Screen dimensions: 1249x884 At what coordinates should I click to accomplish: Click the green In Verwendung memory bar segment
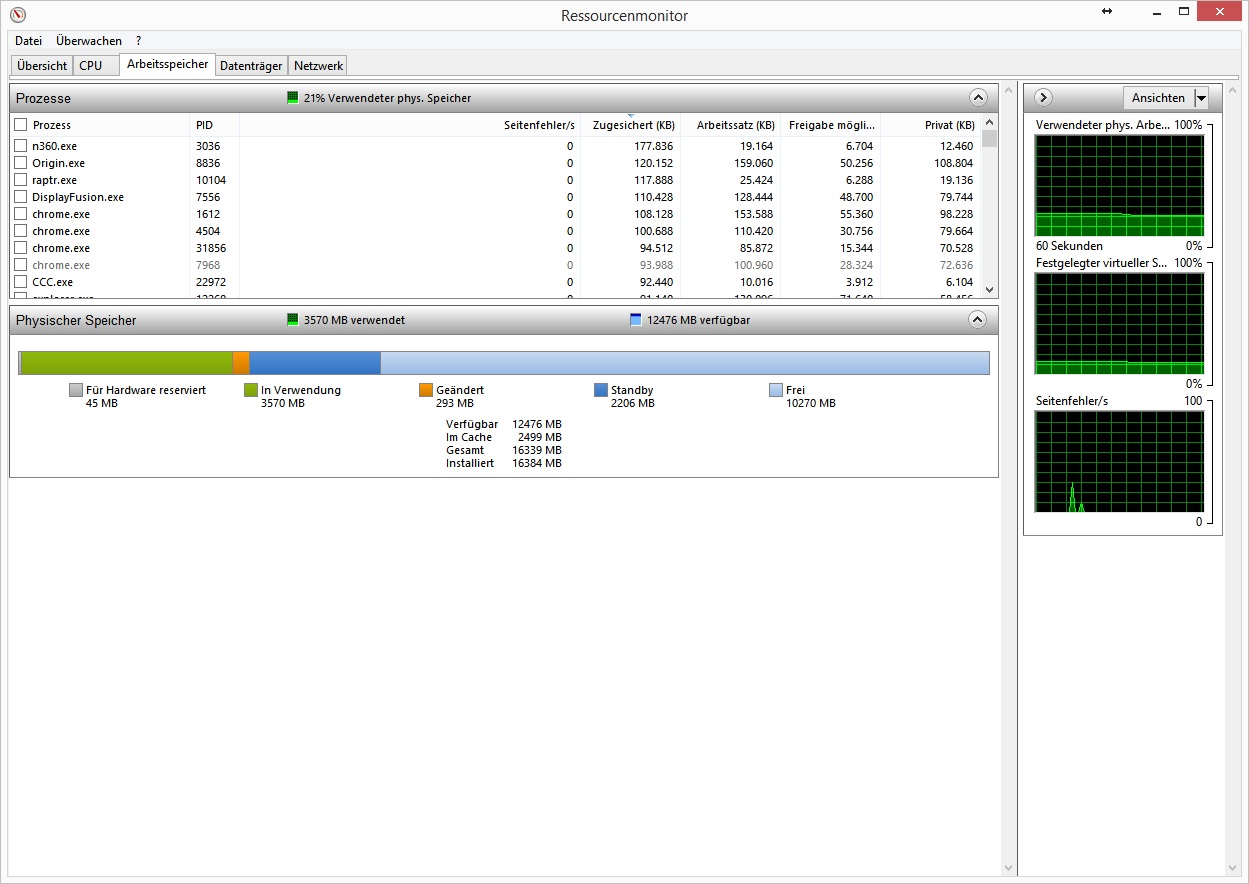127,363
